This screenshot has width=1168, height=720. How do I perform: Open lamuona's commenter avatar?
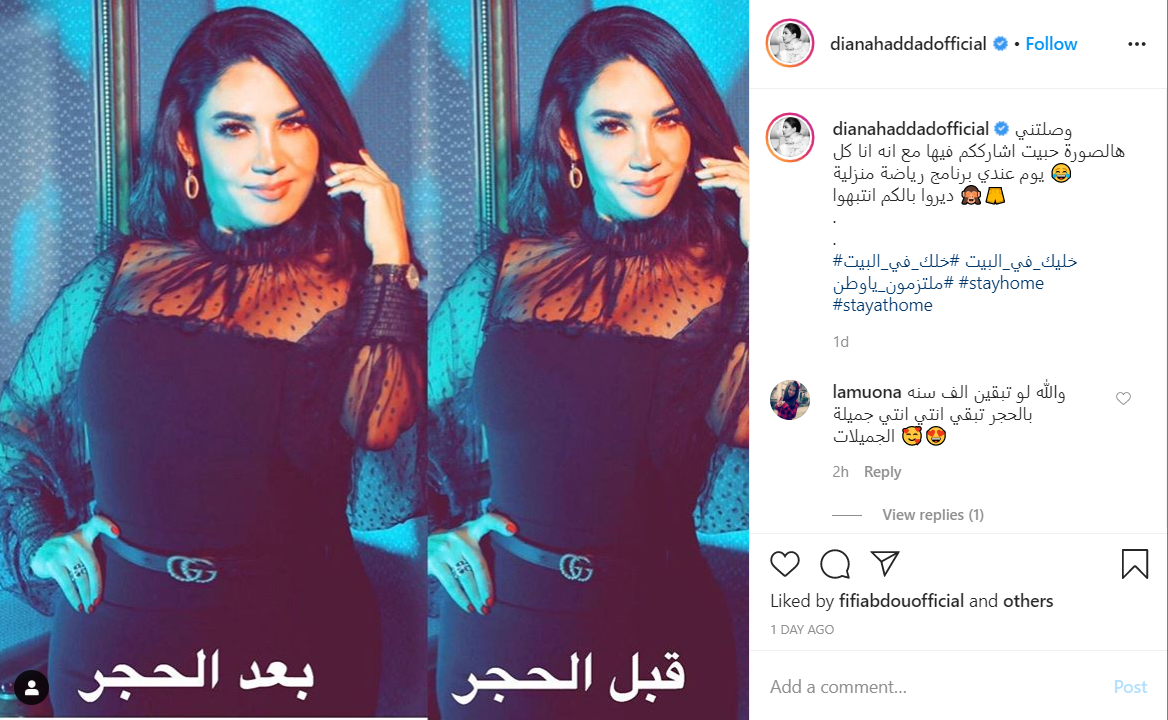click(790, 400)
